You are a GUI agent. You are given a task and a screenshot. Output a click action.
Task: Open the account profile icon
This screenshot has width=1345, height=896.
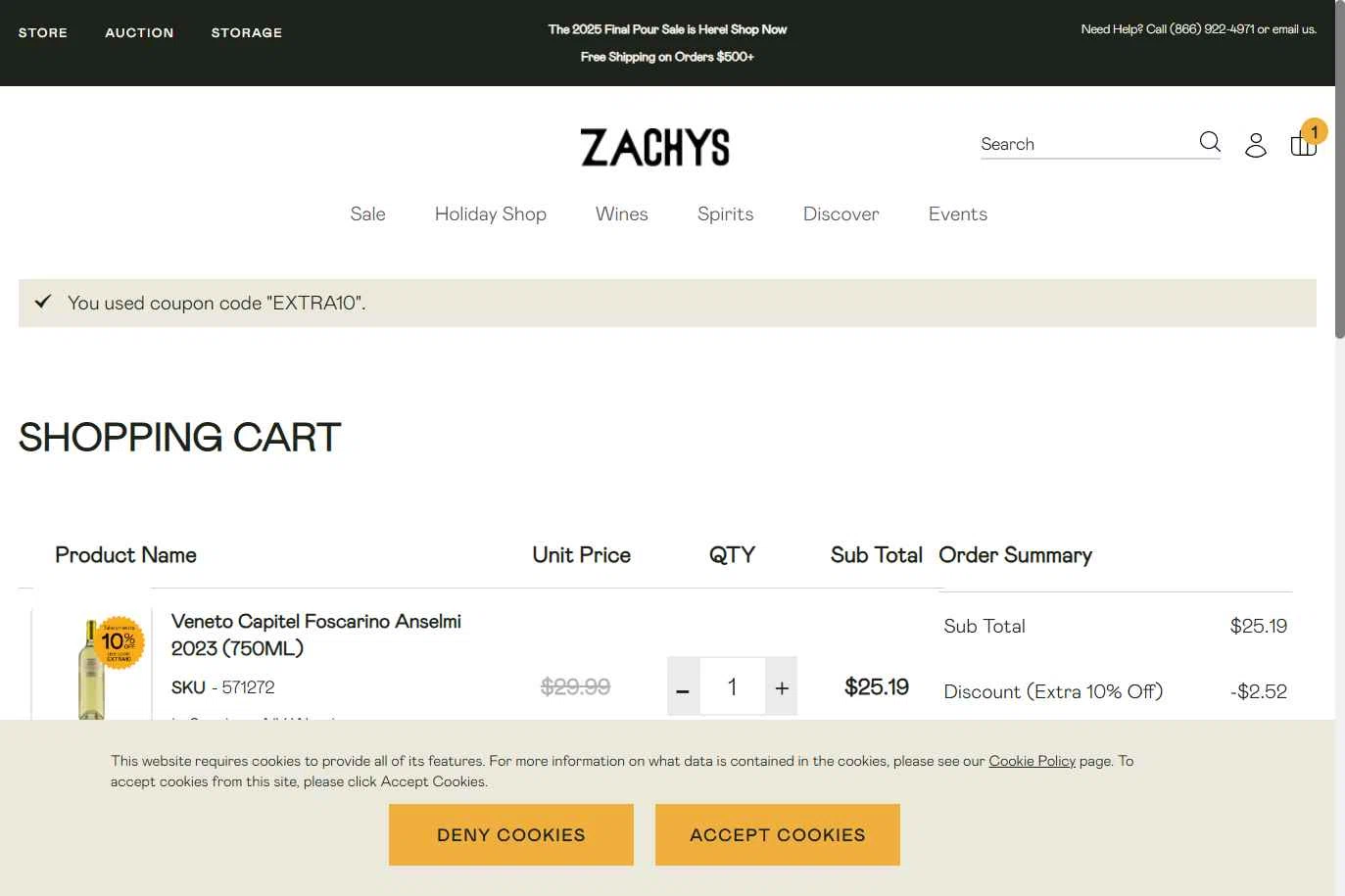[x=1256, y=145]
